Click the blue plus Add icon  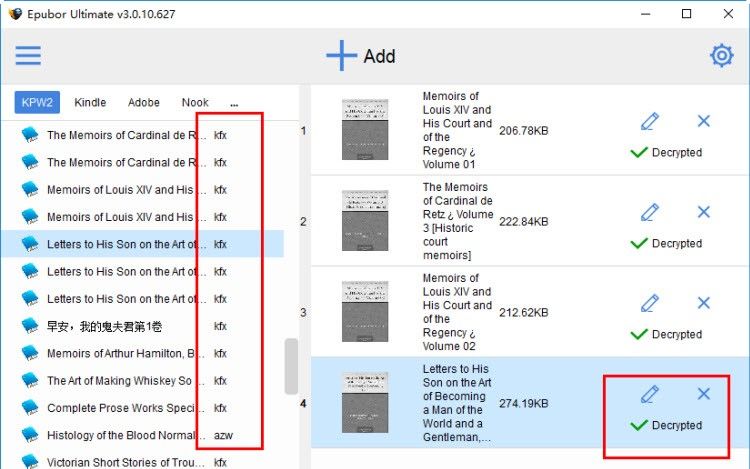point(341,55)
